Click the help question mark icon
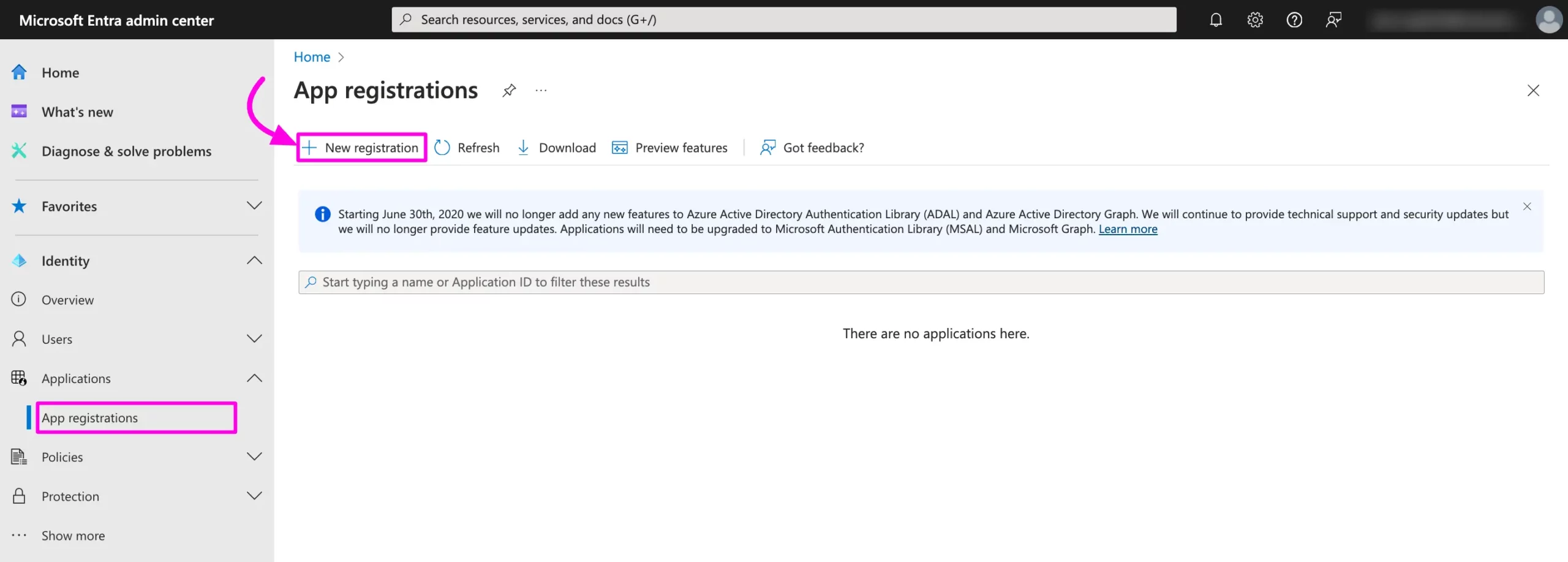The image size is (1568, 562). pos(1294,20)
